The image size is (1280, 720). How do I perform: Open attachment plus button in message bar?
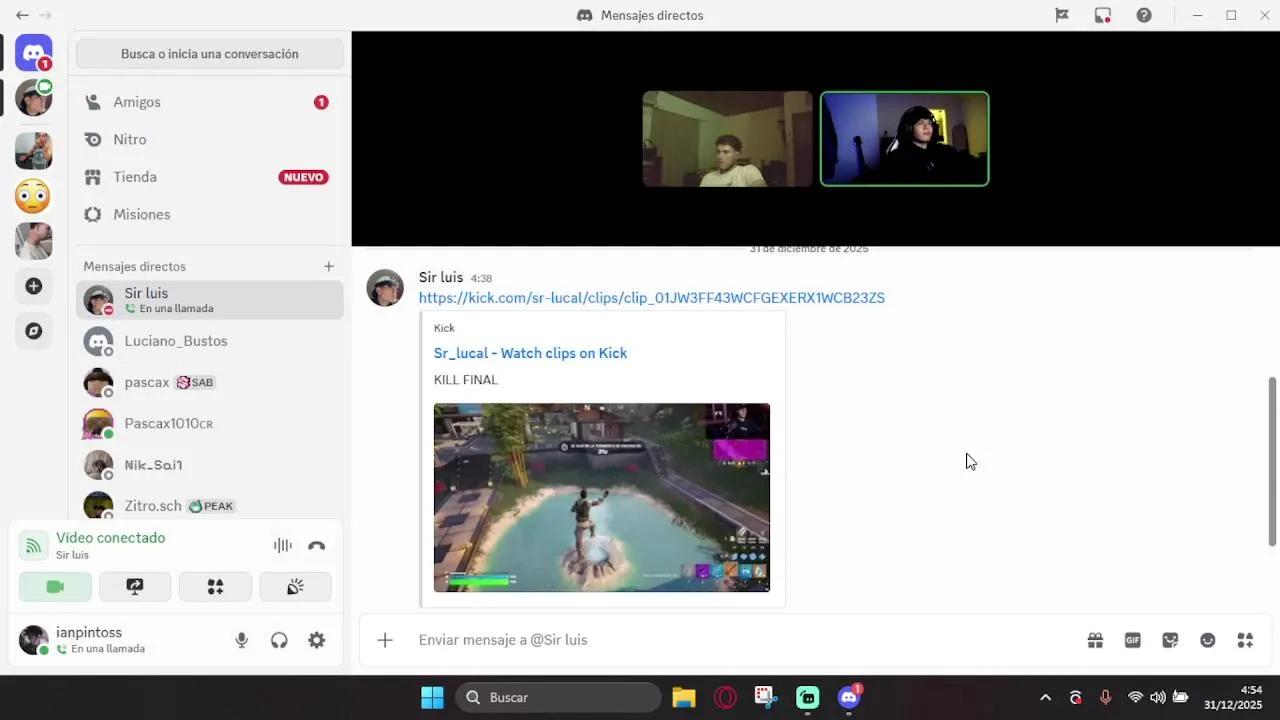pyautogui.click(x=385, y=640)
